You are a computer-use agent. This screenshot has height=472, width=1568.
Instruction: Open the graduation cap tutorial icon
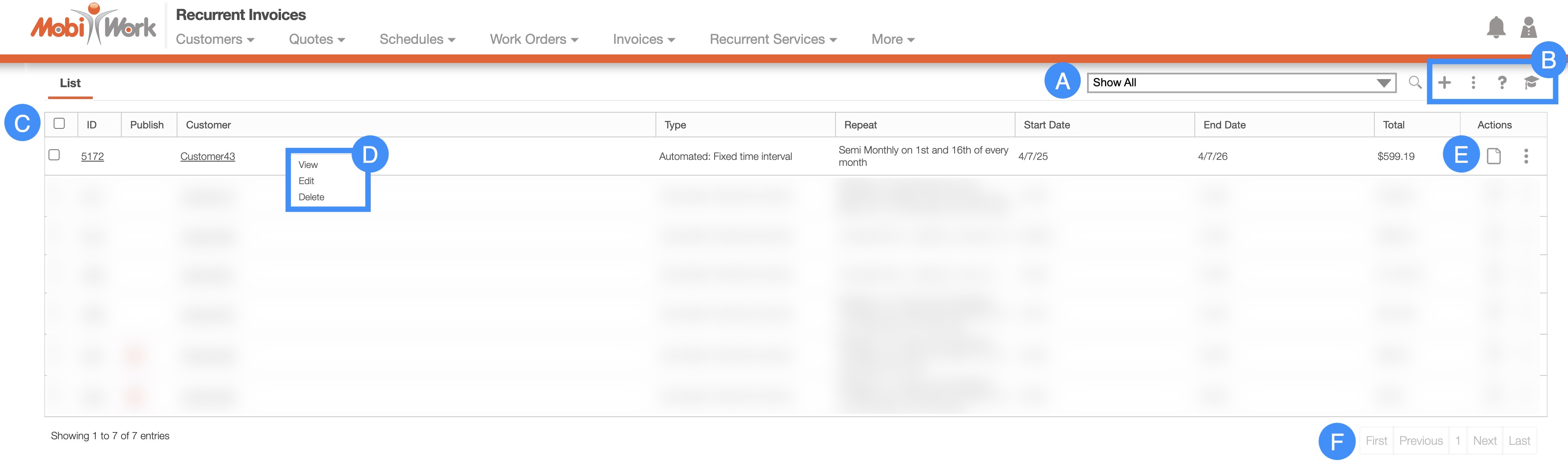click(x=1531, y=82)
